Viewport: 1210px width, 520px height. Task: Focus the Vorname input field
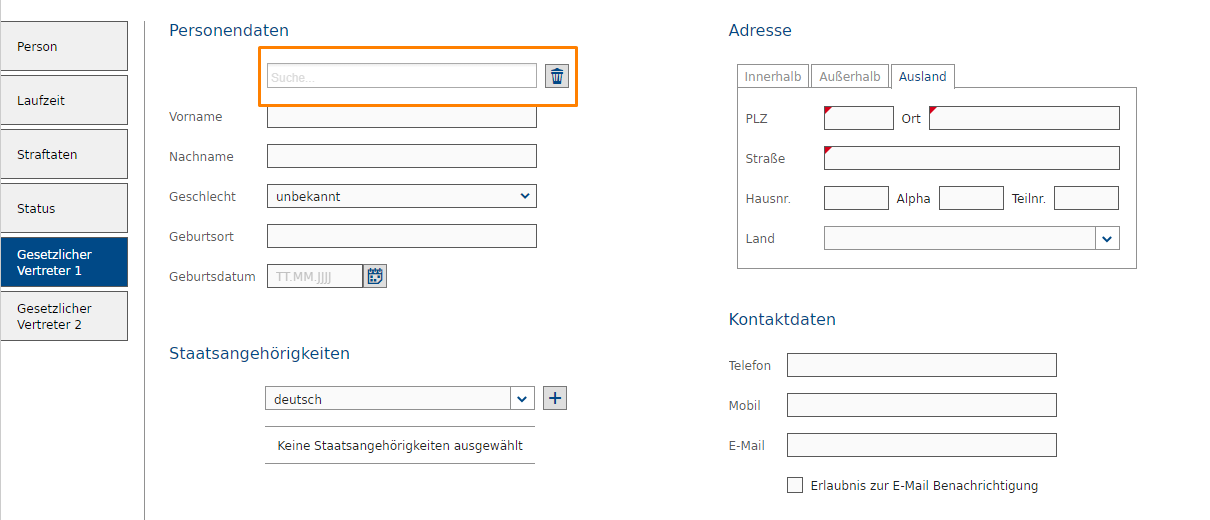click(x=402, y=118)
